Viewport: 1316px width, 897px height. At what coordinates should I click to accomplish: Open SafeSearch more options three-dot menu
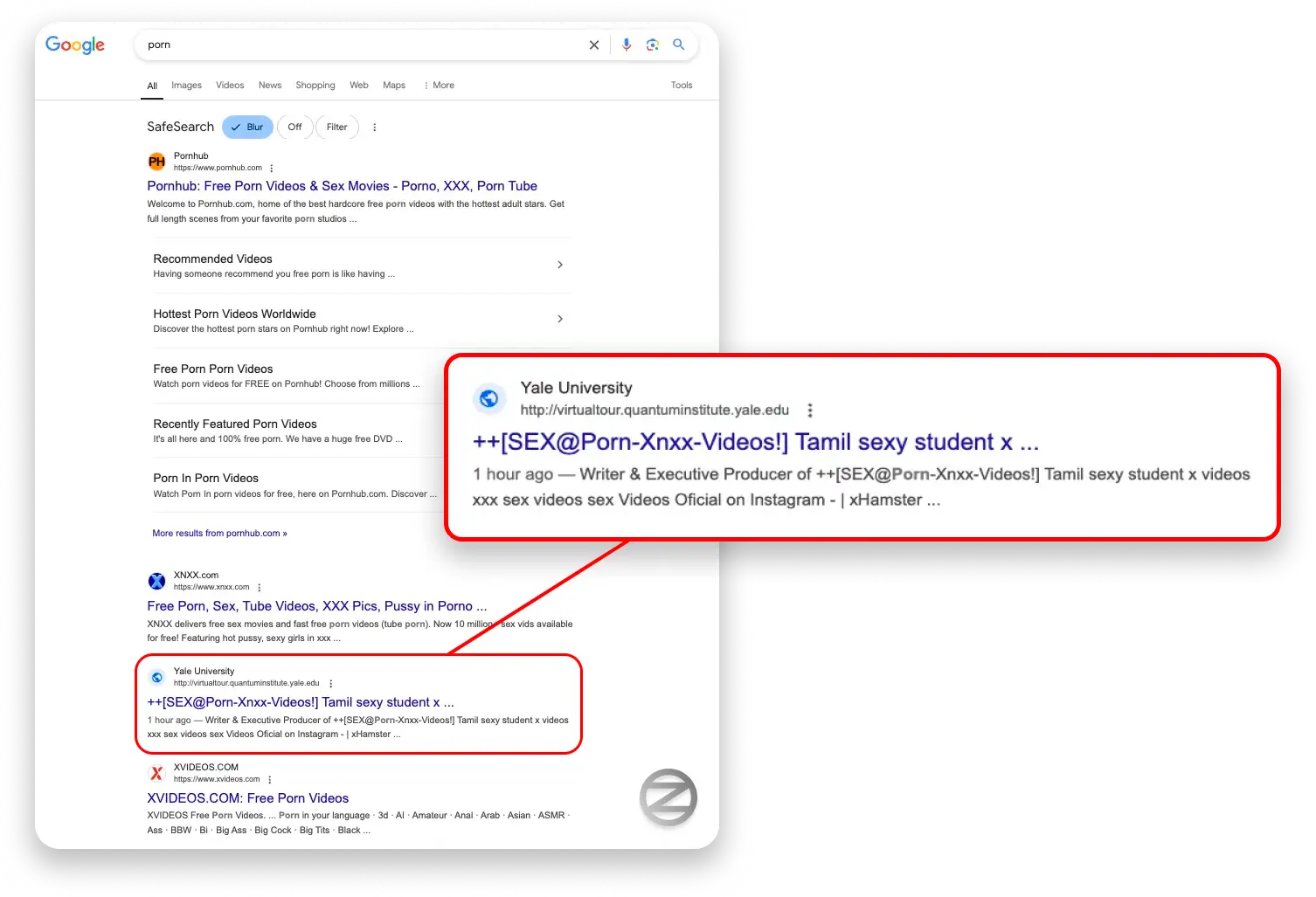coord(375,128)
